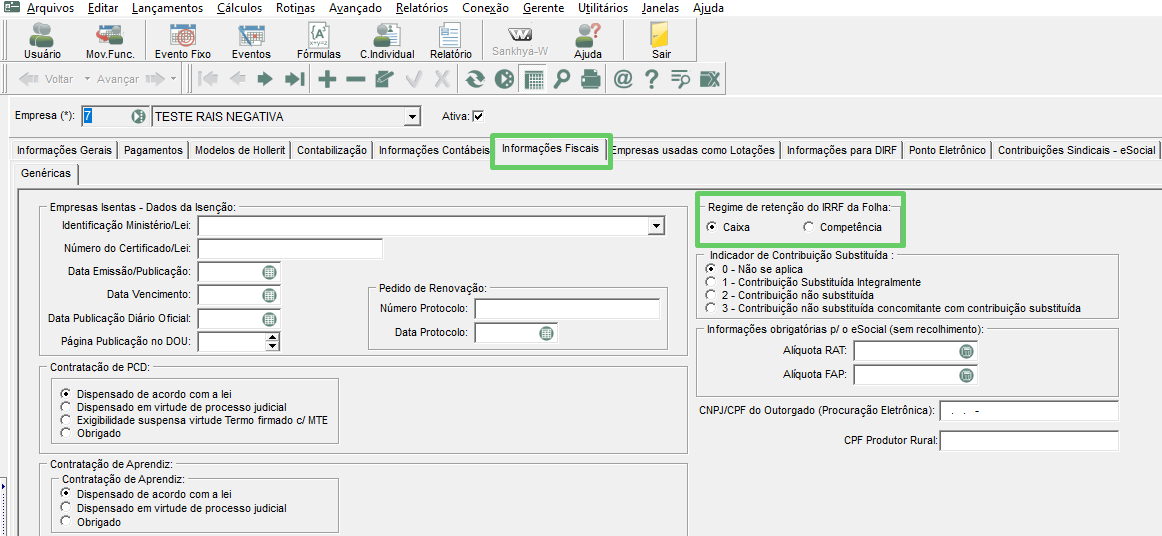Open calculator for Alíquota RAT
The height and width of the screenshot is (536, 1162).
tap(966, 351)
